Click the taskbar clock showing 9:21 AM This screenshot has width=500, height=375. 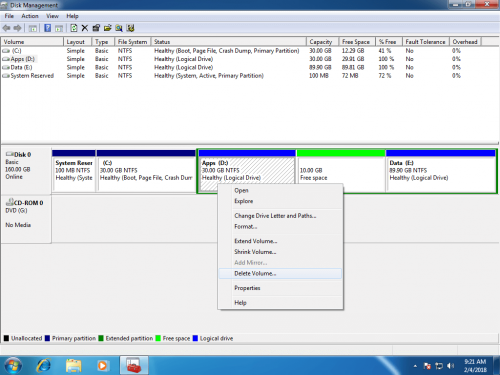tap(475, 366)
